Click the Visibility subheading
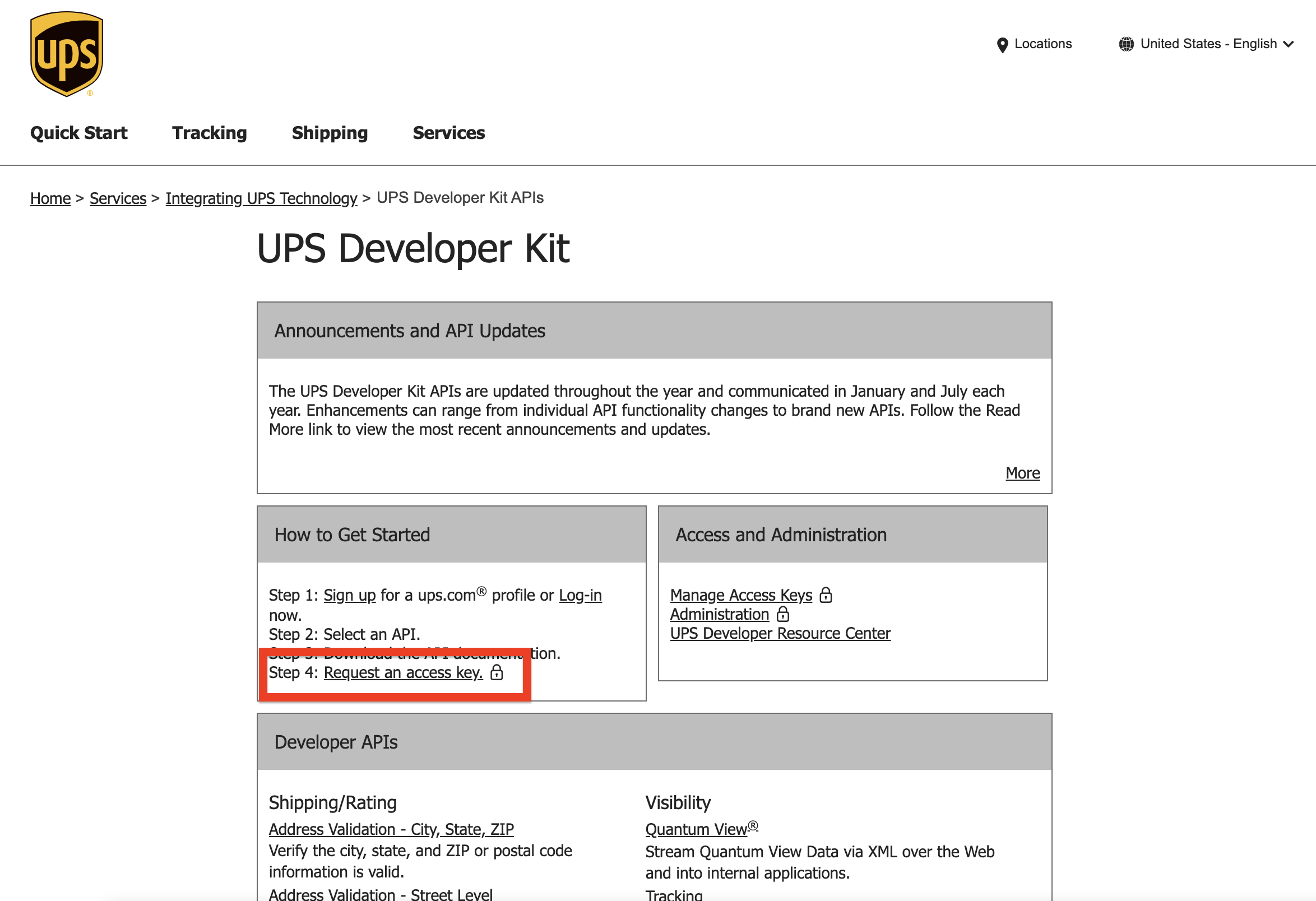Image resolution: width=1316 pixels, height=901 pixels. click(678, 803)
